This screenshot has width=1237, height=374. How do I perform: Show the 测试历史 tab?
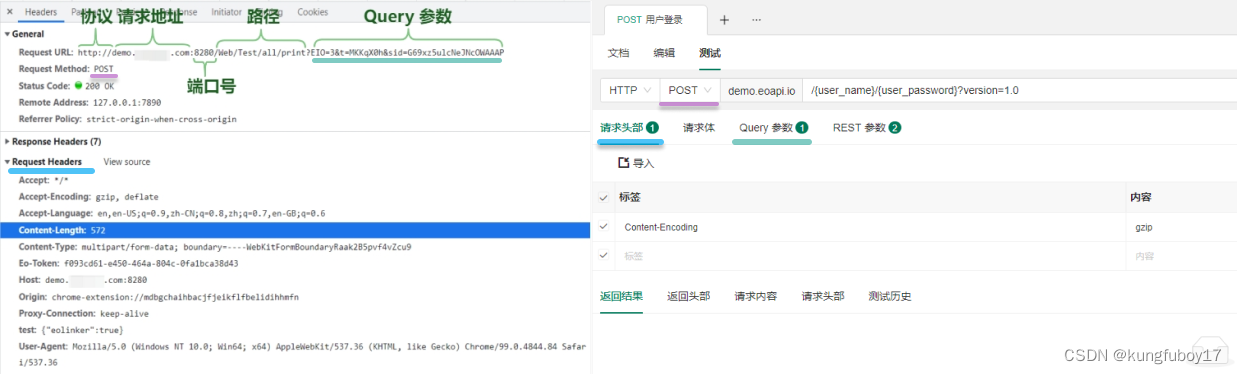tap(890, 296)
